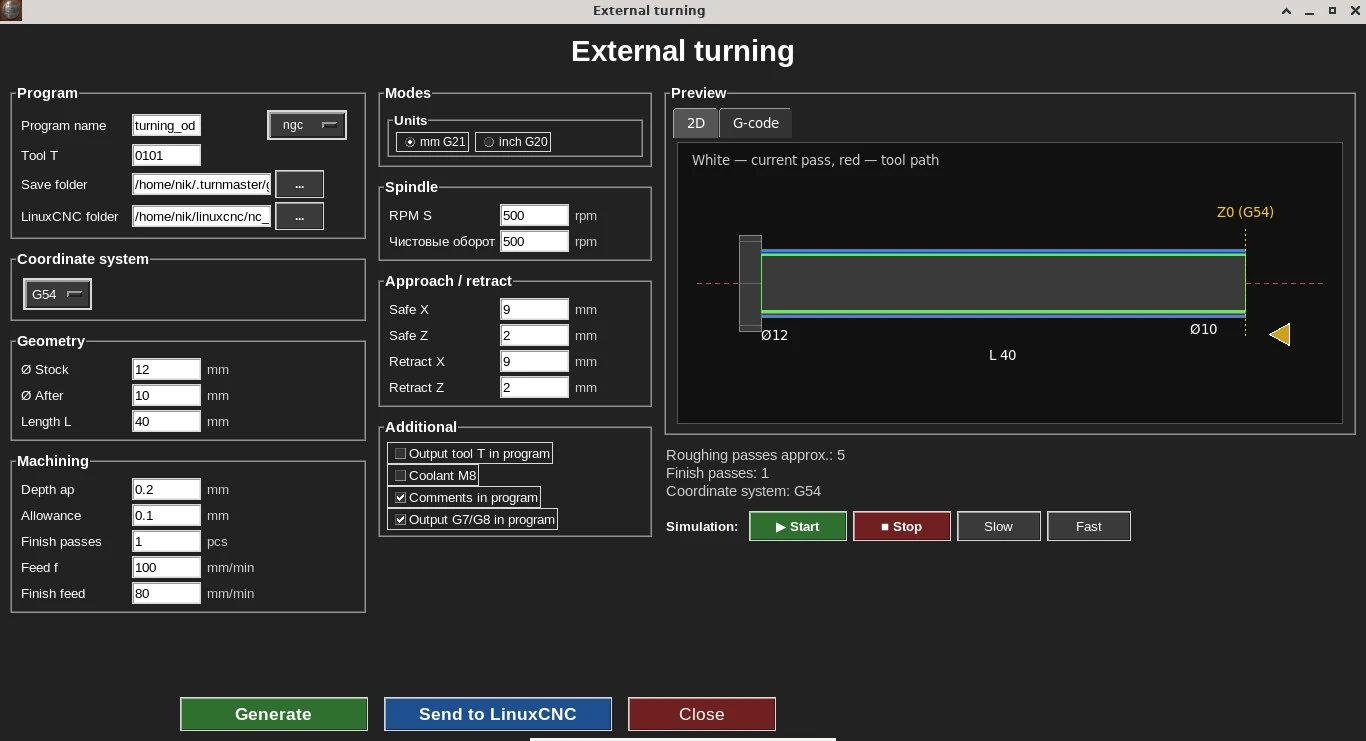Set simulation speed to Fast

point(1089,526)
